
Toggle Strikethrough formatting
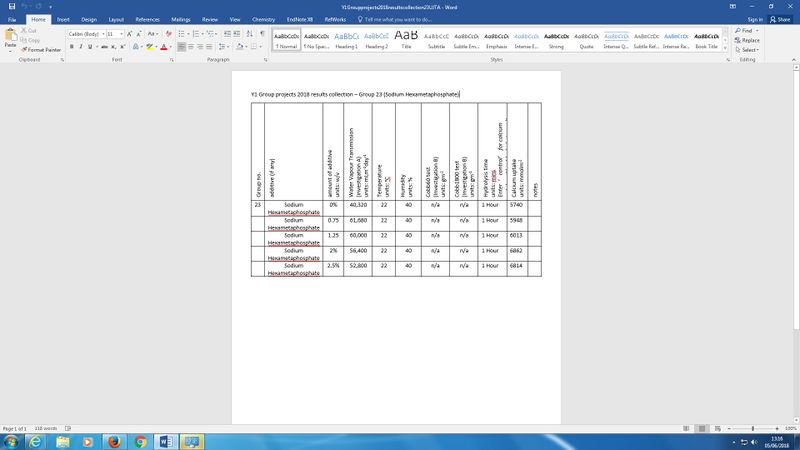pyautogui.click(x=104, y=46)
